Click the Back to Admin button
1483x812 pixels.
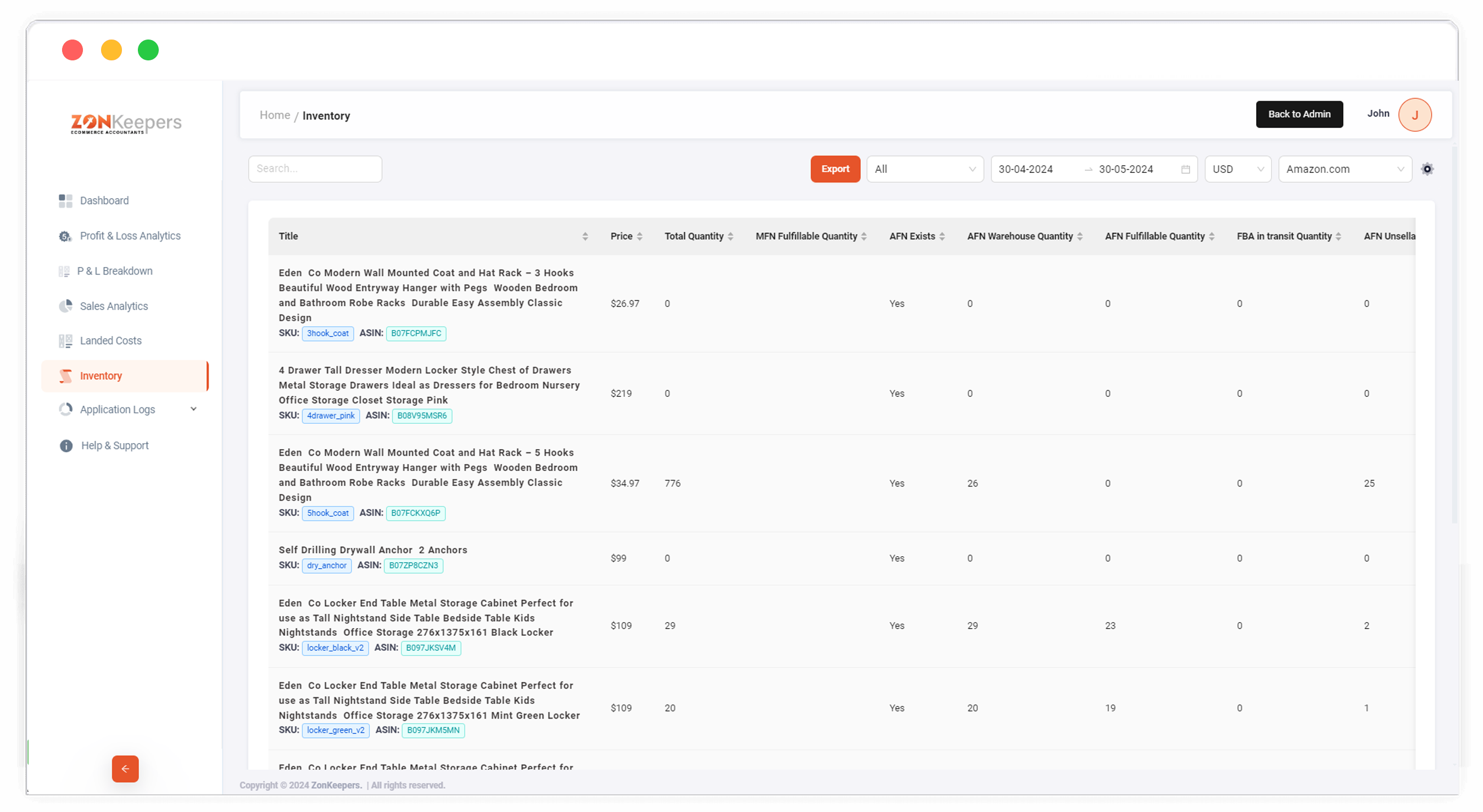tap(1299, 115)
